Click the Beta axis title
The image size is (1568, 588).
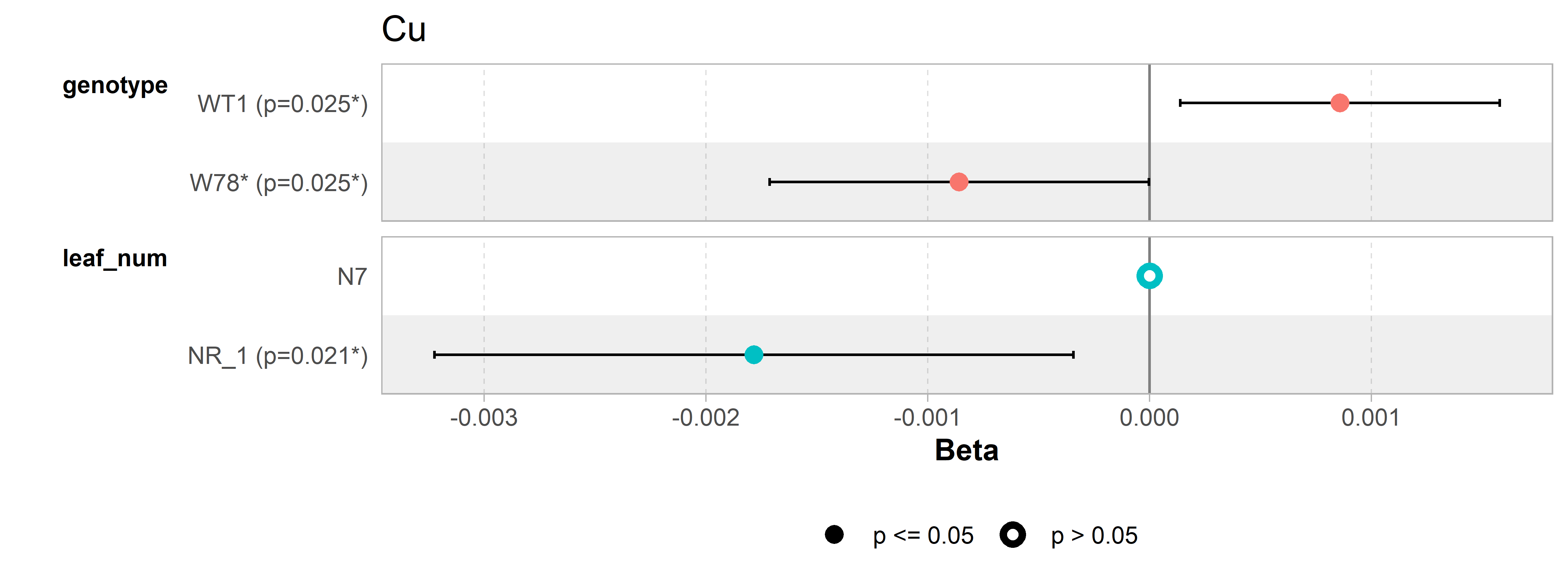click(967, 450)
